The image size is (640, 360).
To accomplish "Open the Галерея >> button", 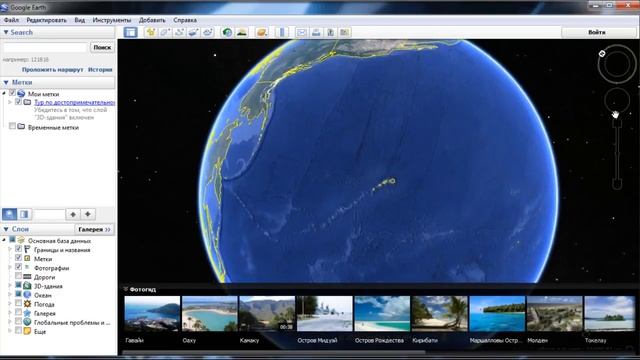I will (94, 229).
